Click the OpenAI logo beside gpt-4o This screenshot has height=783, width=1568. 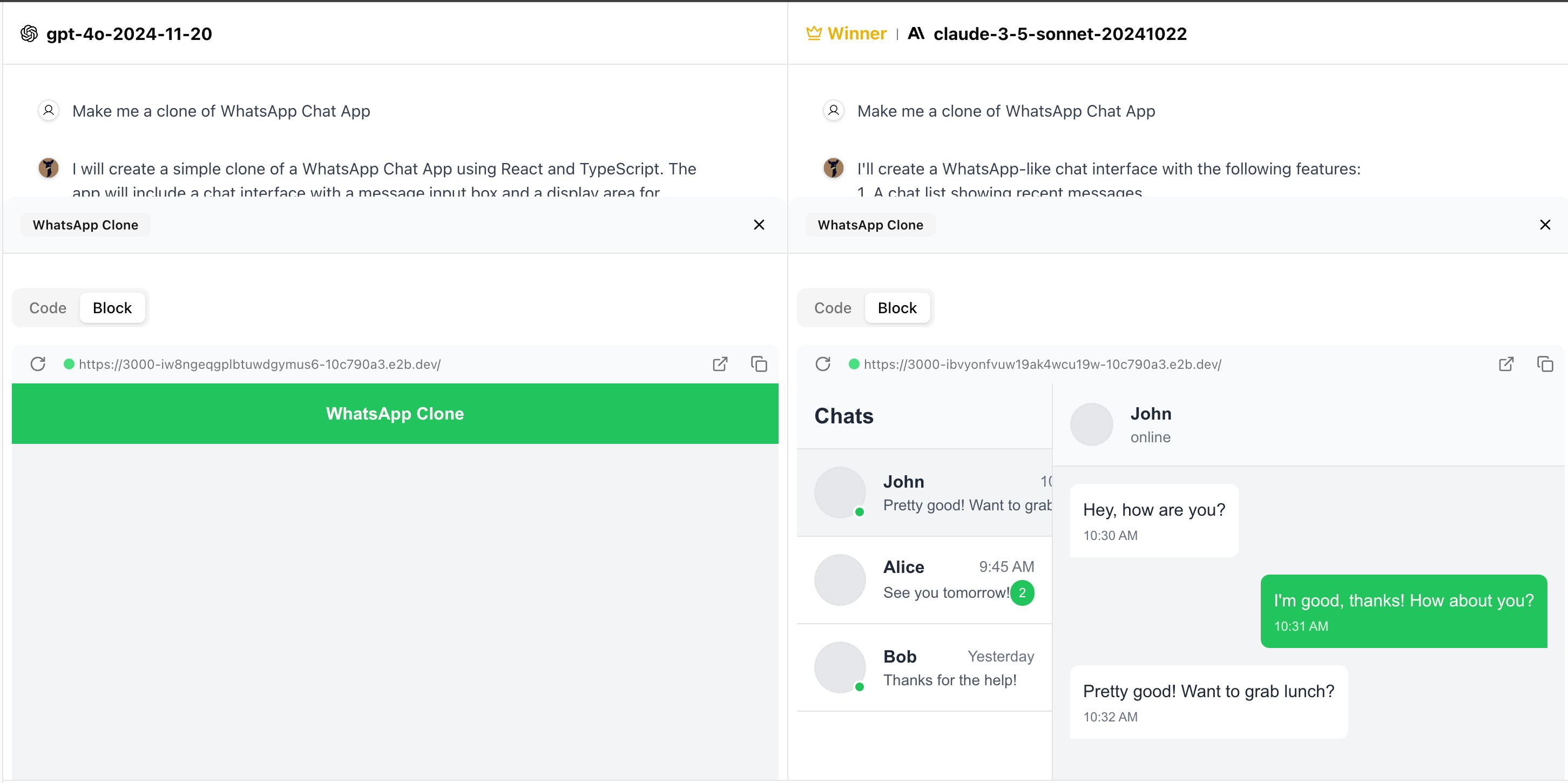29,33
